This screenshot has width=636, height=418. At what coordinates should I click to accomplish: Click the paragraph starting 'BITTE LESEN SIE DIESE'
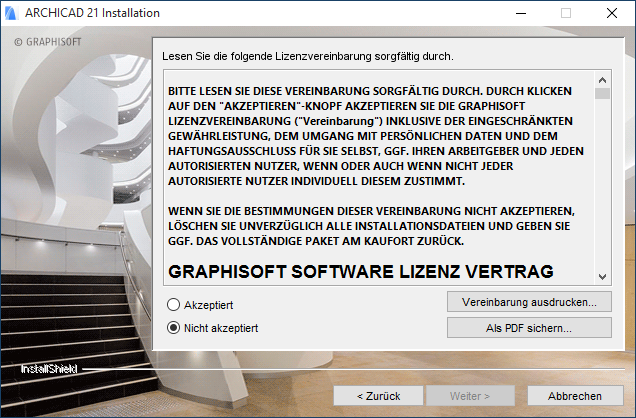(x=376, y=136)
